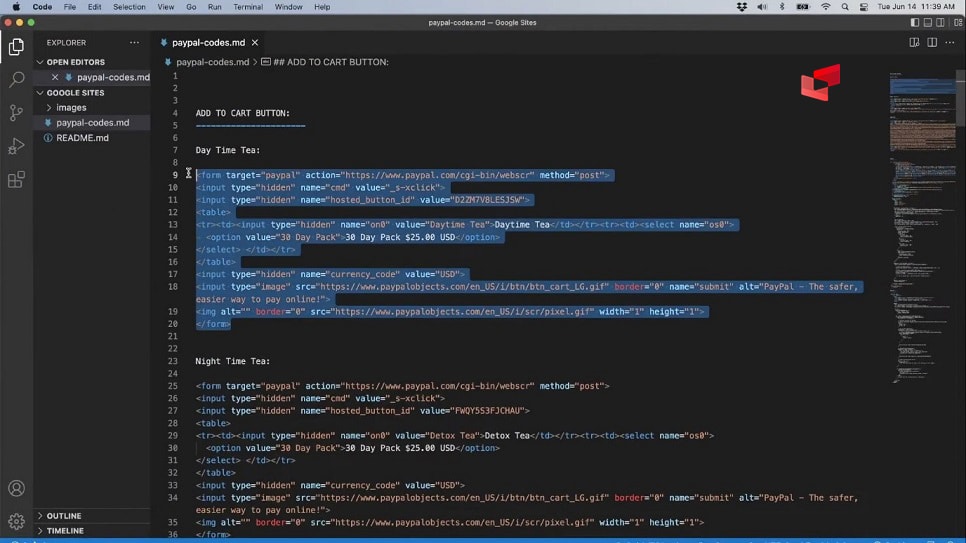Screen dimensions: 966x543
Task: Open the Extensions view icon
Action: (16, 181)
